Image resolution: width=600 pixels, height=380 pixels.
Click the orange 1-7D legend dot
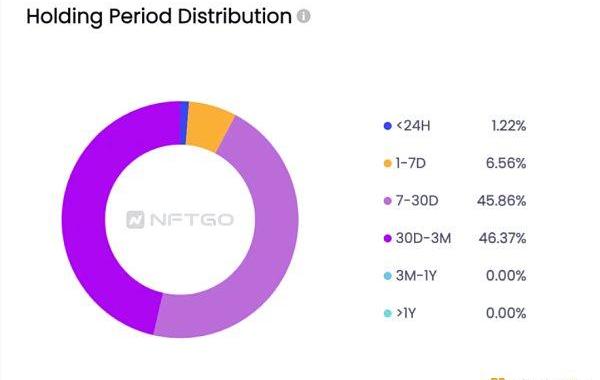coord(388,163)
